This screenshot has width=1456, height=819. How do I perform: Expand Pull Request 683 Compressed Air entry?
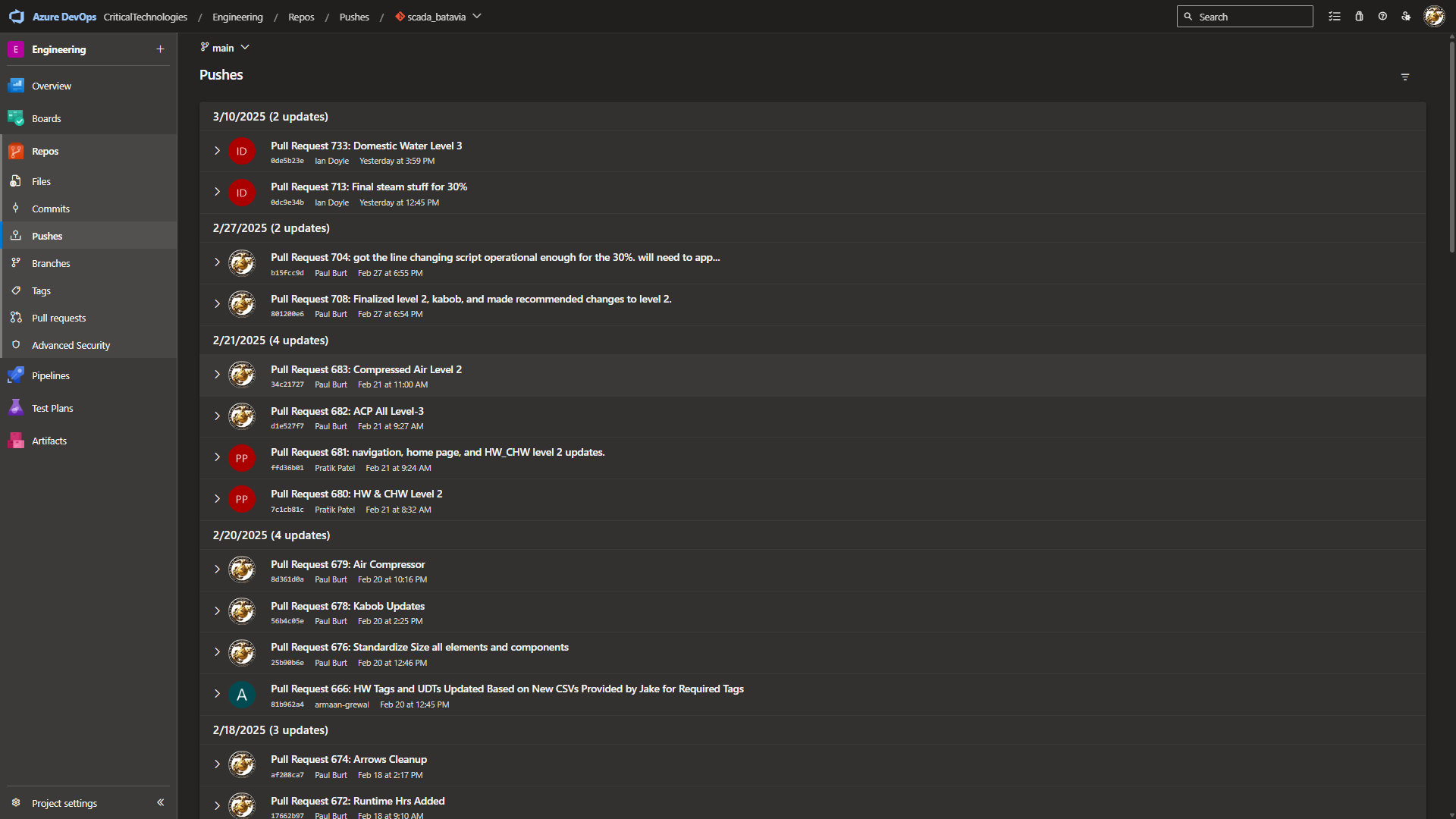(217, 375)
